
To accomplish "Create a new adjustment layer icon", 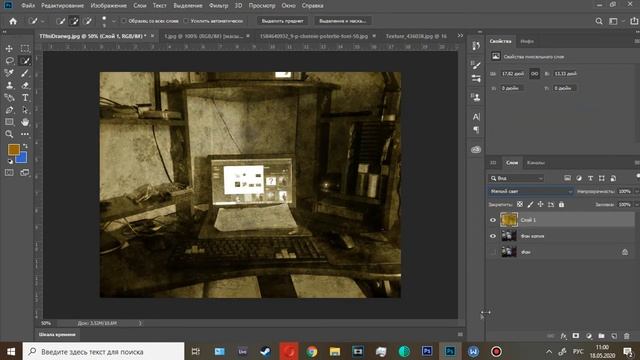I will [589, 336].
